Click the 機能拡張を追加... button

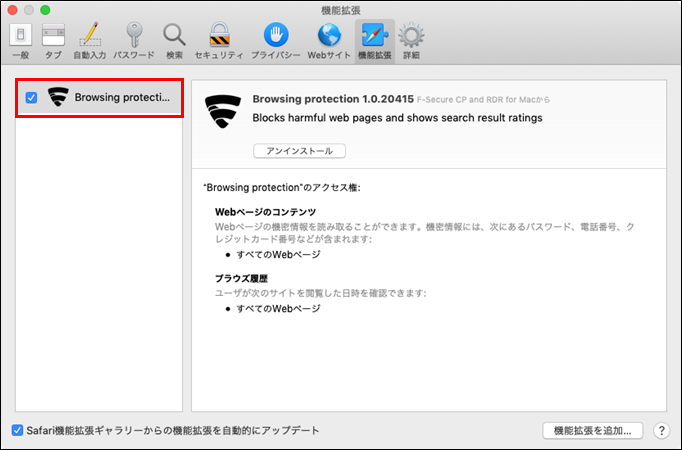592,430
